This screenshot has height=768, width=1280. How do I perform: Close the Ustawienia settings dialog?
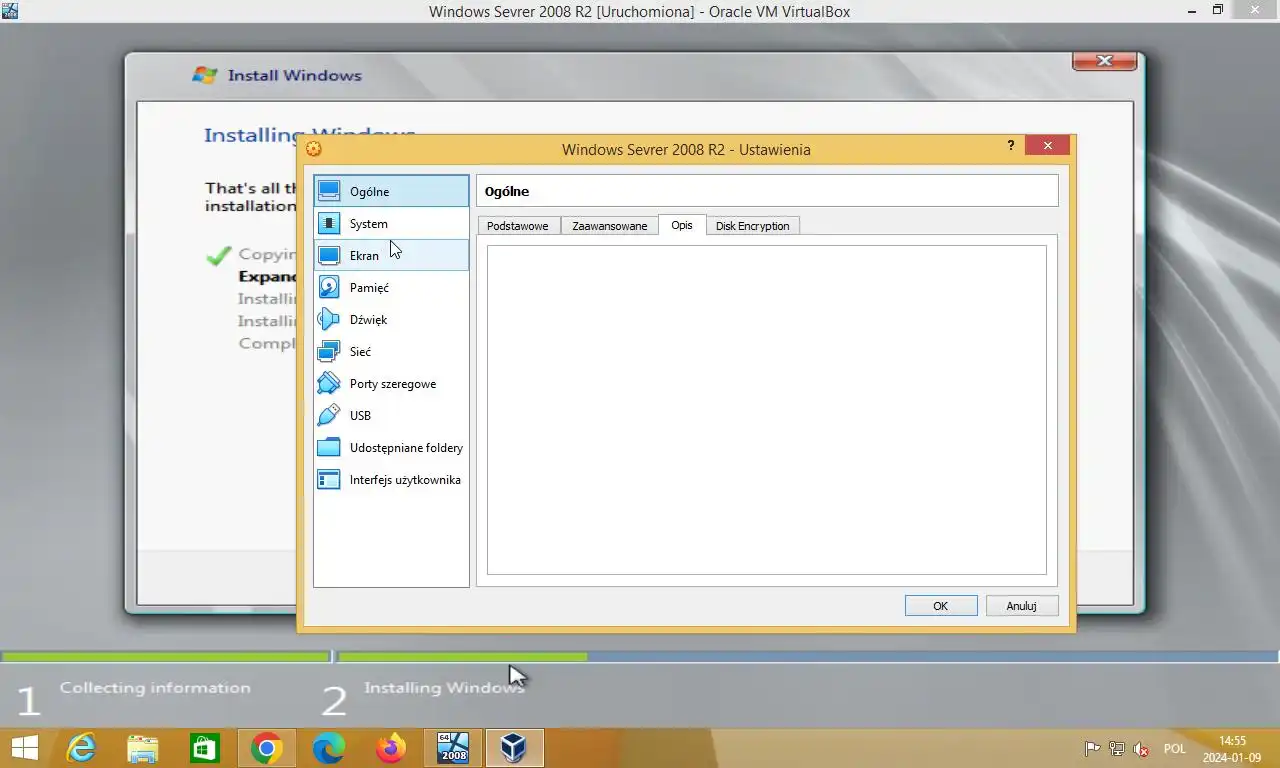(x=1048, y=146)
